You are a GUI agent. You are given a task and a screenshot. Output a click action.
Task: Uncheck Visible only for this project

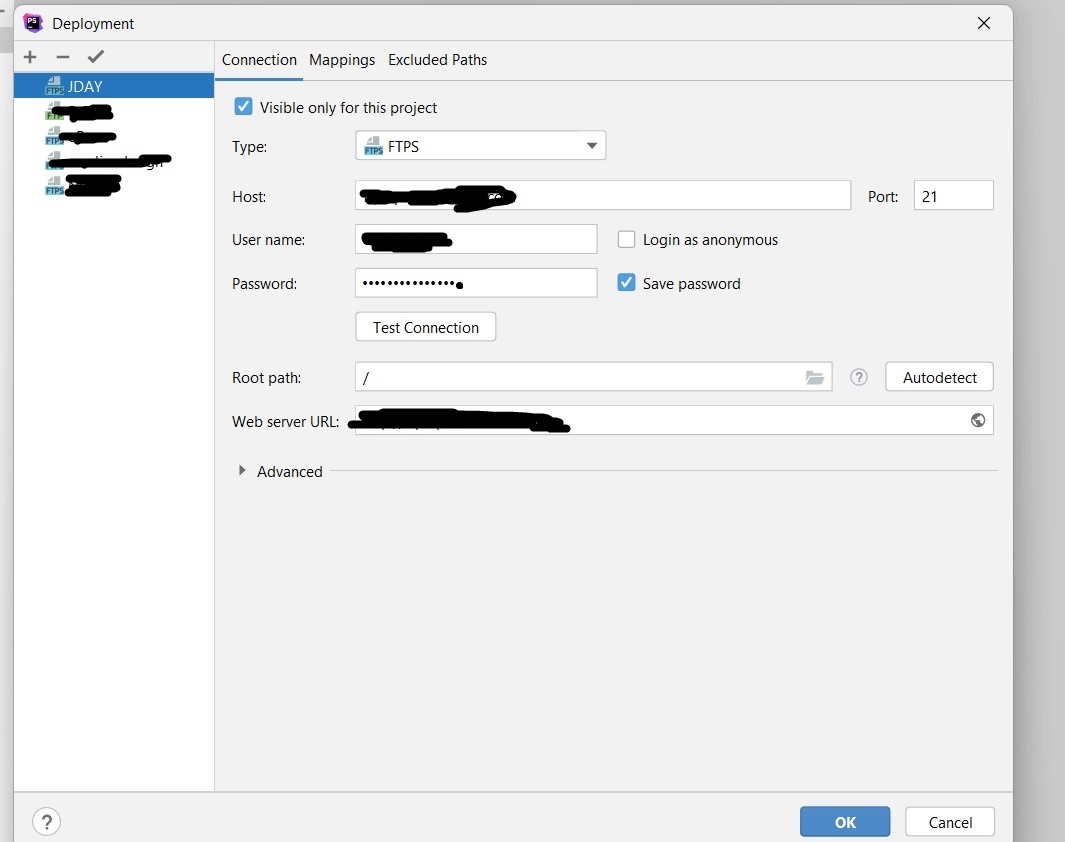coord(243,106)
